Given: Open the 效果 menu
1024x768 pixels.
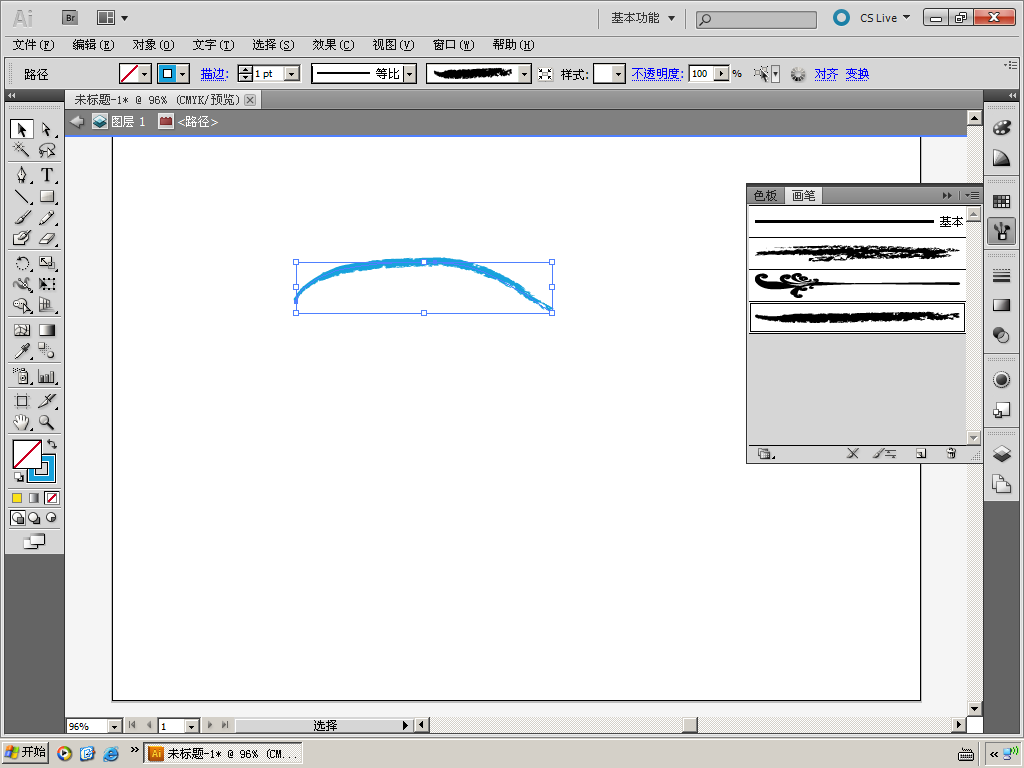Looking at the screenshot, I should (333, 45).
